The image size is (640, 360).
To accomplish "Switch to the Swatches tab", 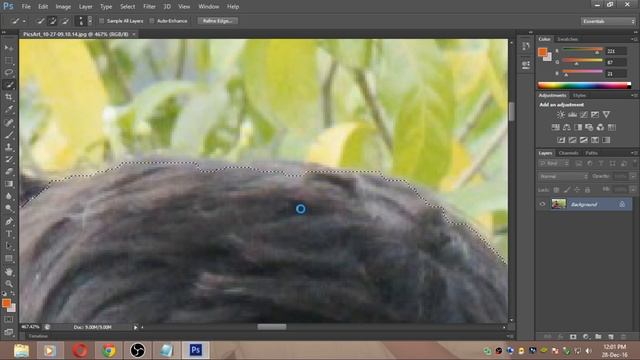I will (567, 39).
